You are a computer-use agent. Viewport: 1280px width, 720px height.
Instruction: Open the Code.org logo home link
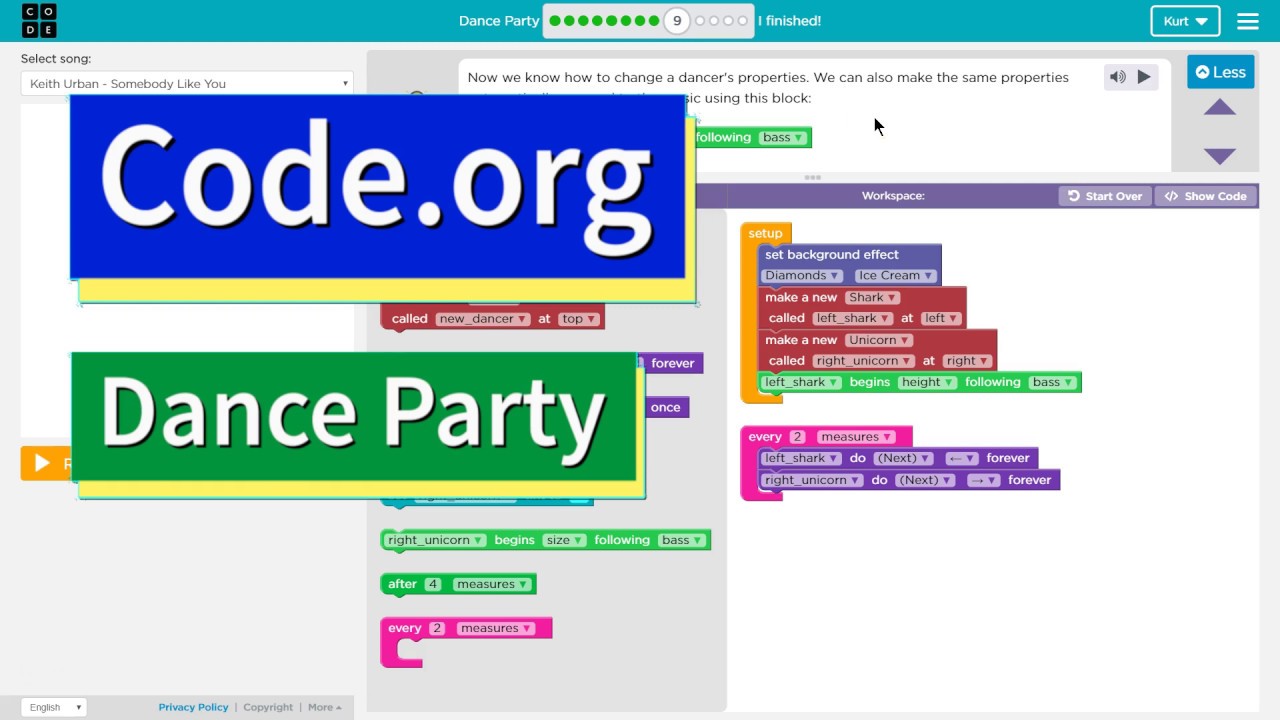pyautogui.click(x=39, y=20)
